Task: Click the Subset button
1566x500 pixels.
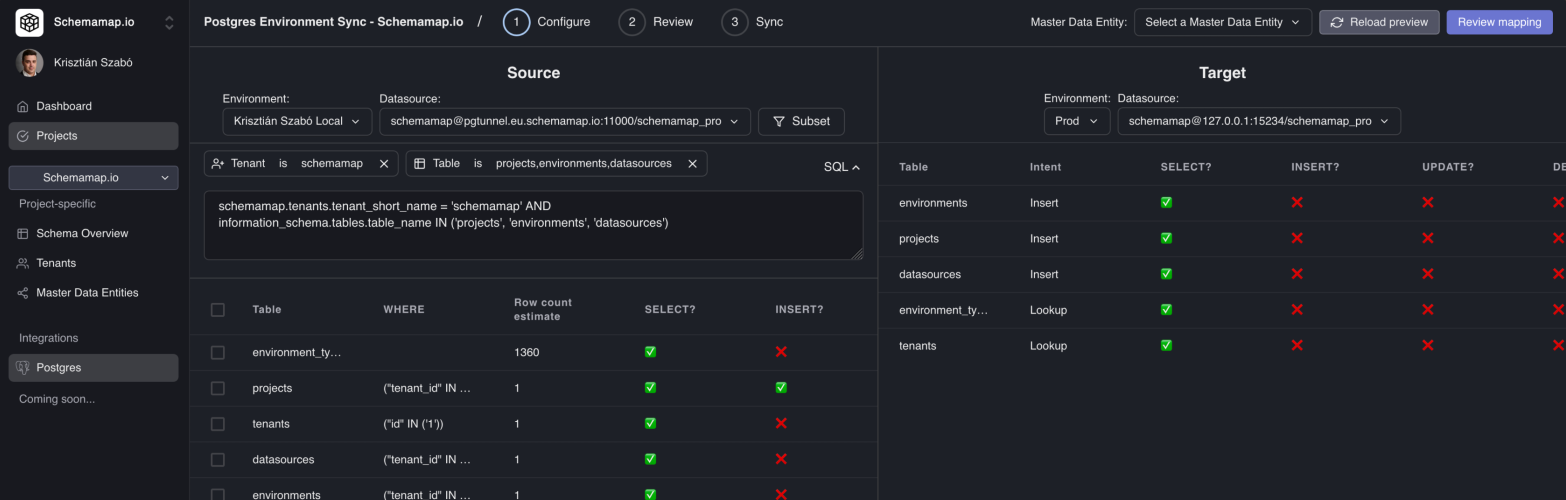Action: pyautogui.click(x=801, y=121)
